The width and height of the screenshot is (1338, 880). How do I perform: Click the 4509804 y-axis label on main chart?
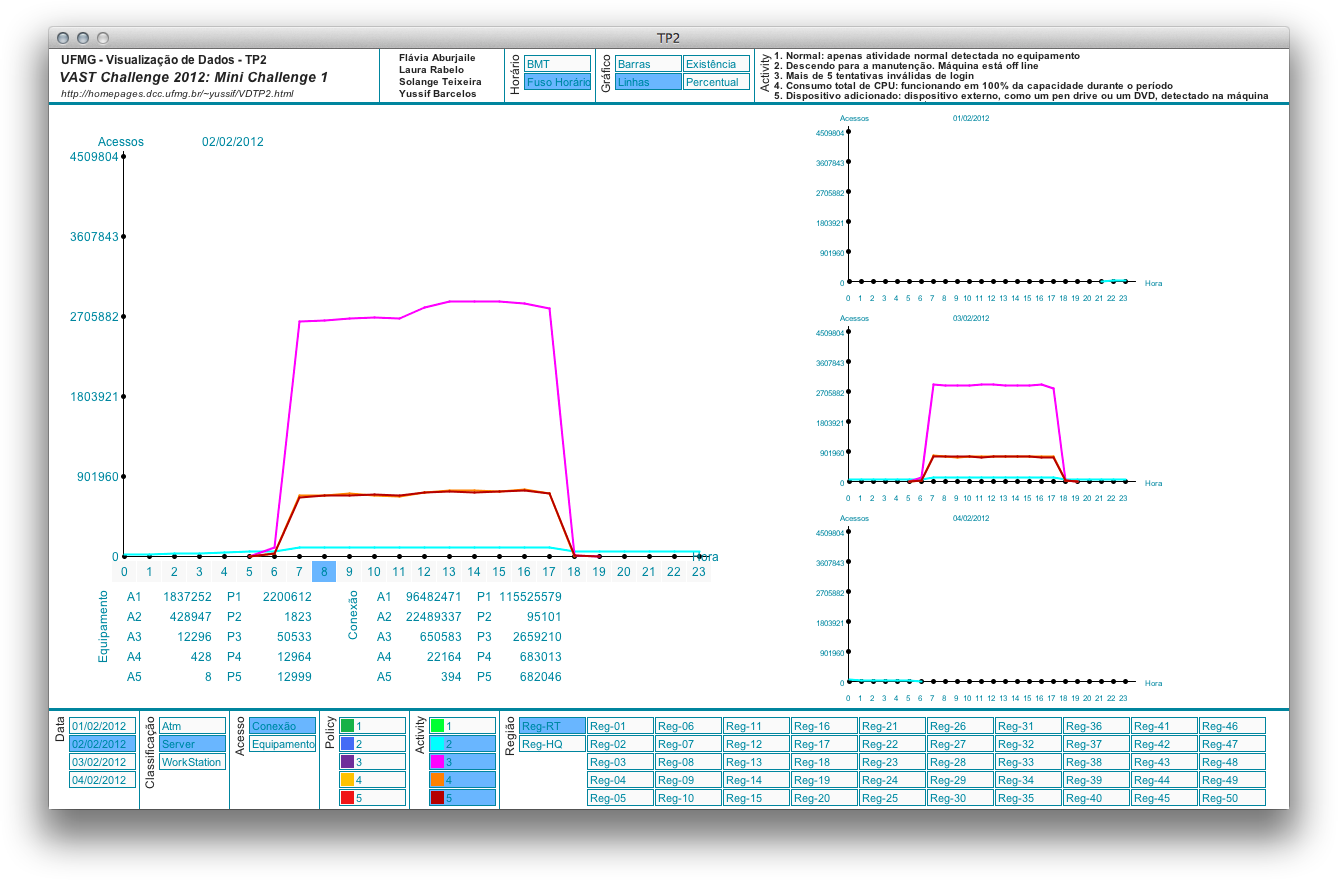point(93,157)
